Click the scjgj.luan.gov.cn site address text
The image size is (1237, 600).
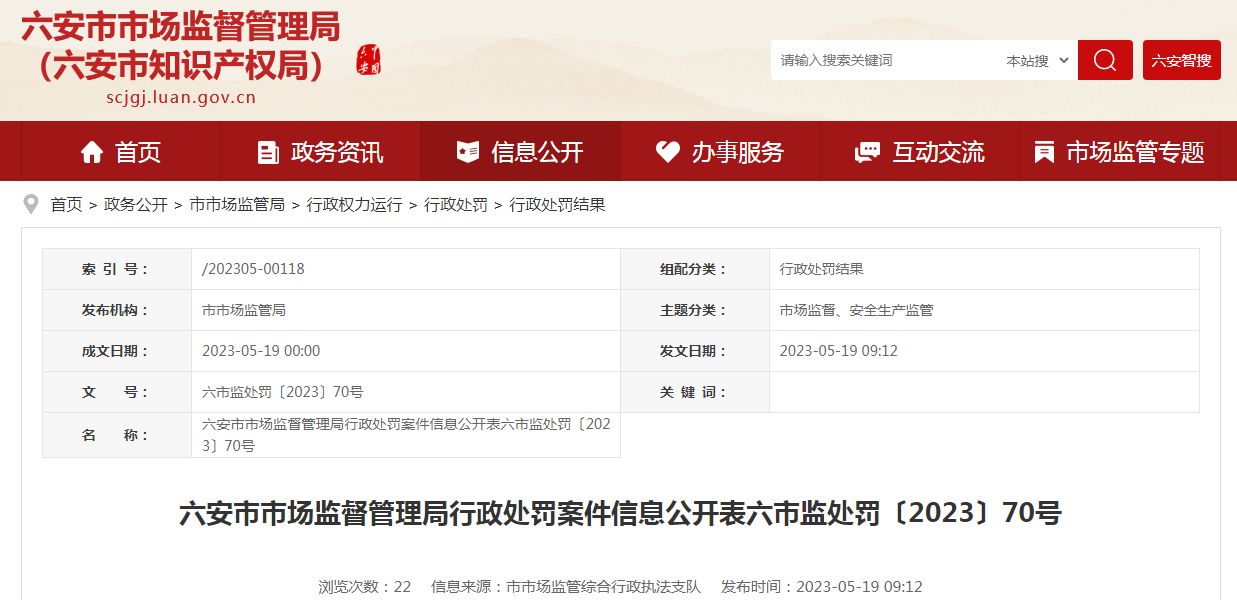[181, 98]
